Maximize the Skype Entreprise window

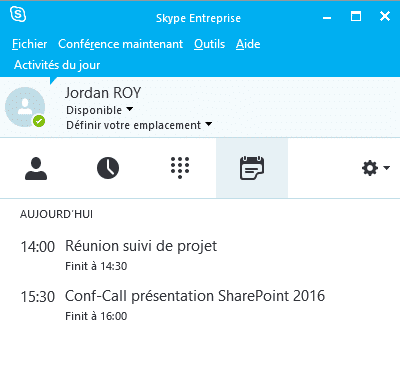[356, 16]
